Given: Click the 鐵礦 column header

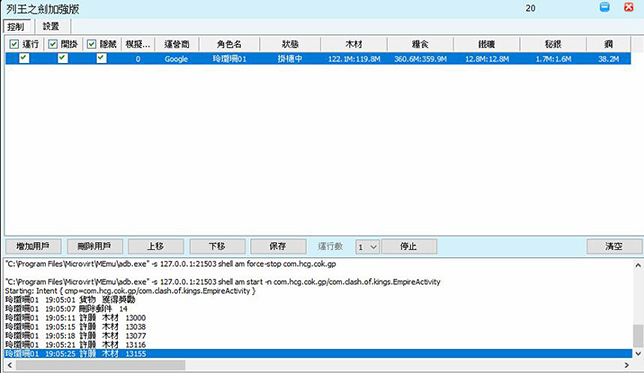Looking at the screenshot, I should [487, 44].
